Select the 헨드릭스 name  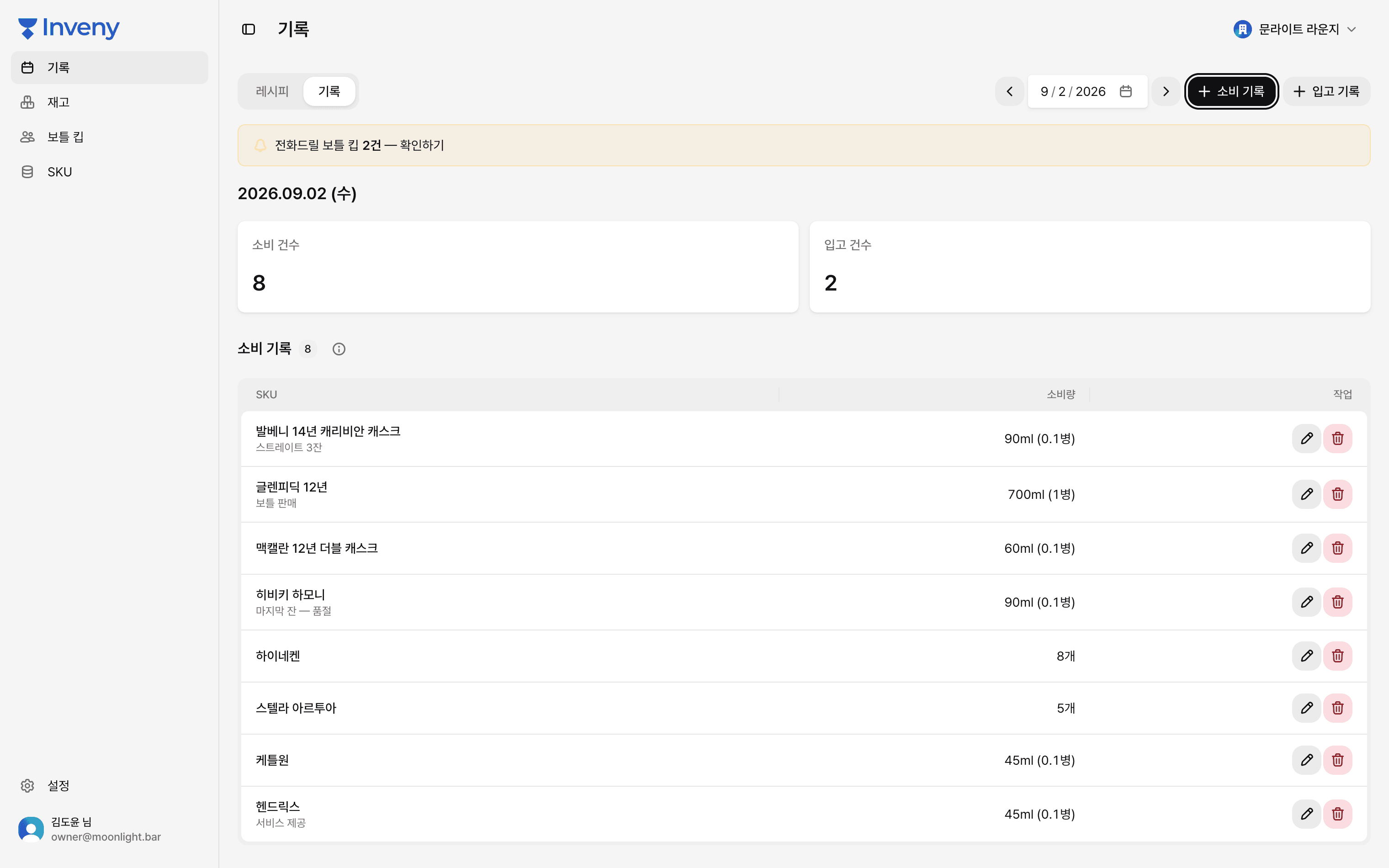point(278,807)
